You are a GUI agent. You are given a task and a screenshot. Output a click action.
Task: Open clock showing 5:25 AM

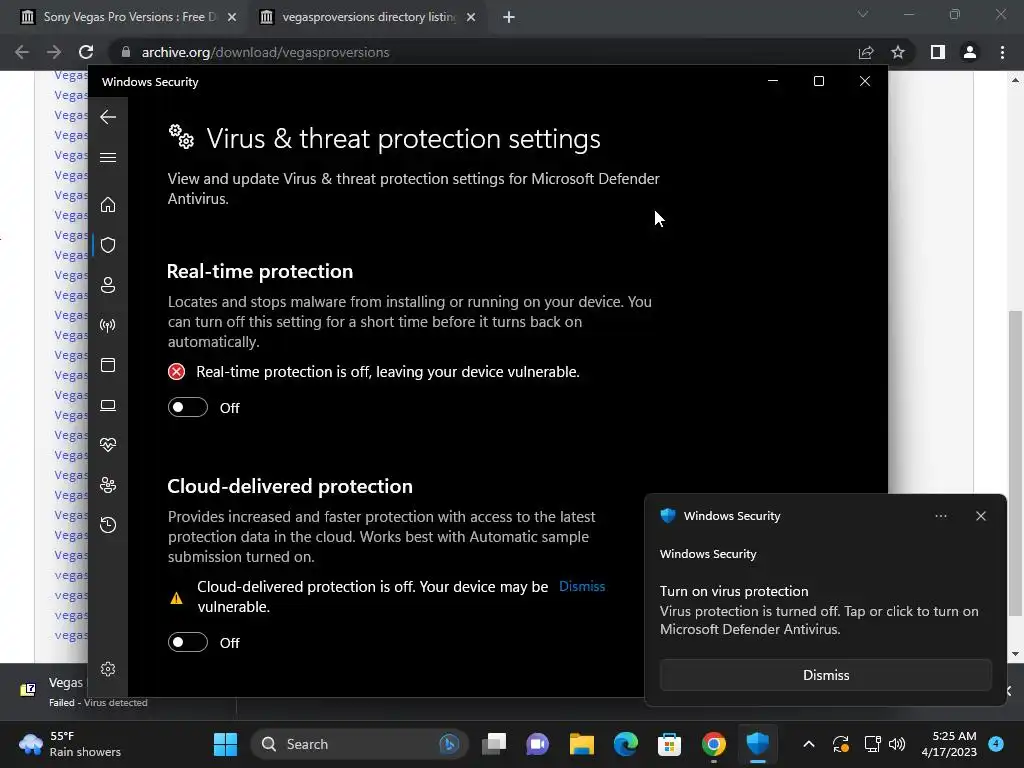pos(948,744)
